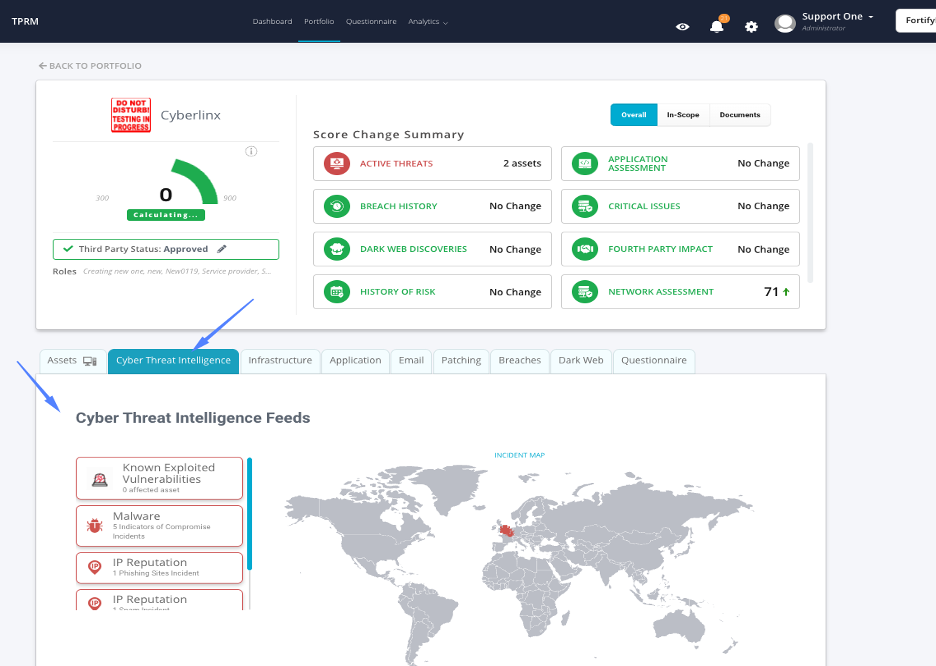Viewport: 936px width, 666px height.
Task: Edit Third Party Status with the pencil button
Action: coord(222,248)
